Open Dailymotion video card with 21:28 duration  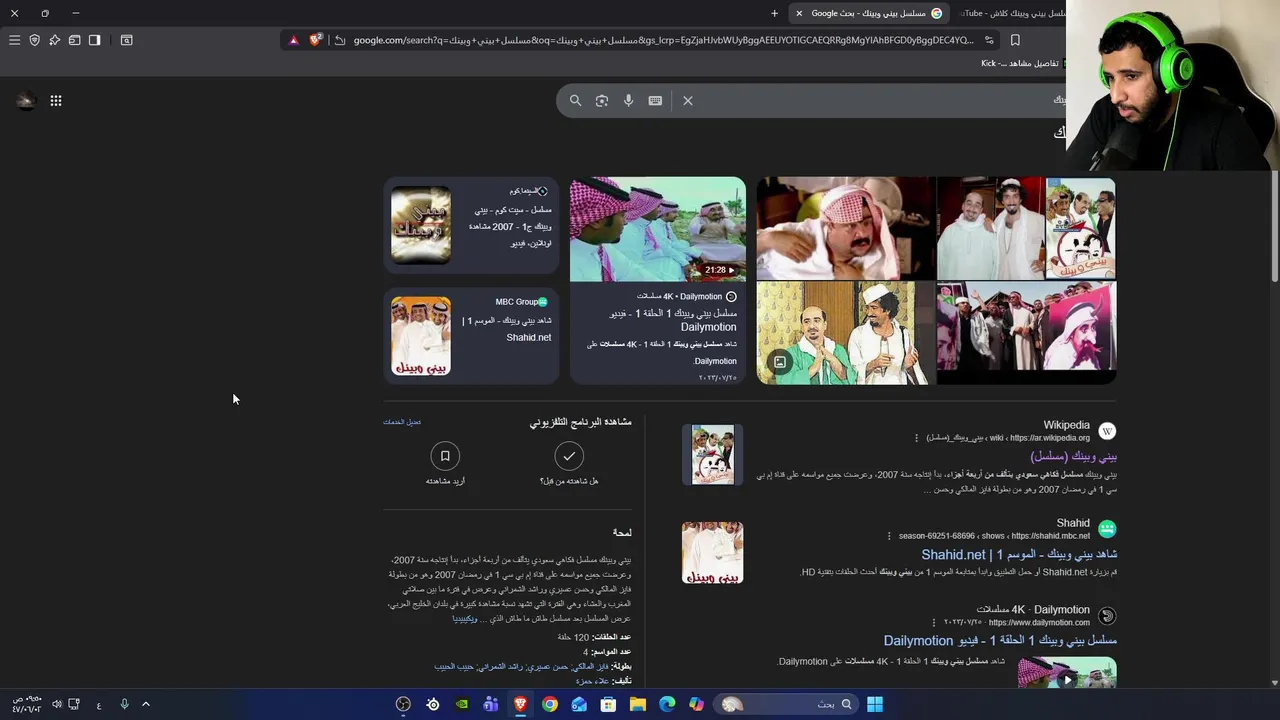tap(658, 281)
